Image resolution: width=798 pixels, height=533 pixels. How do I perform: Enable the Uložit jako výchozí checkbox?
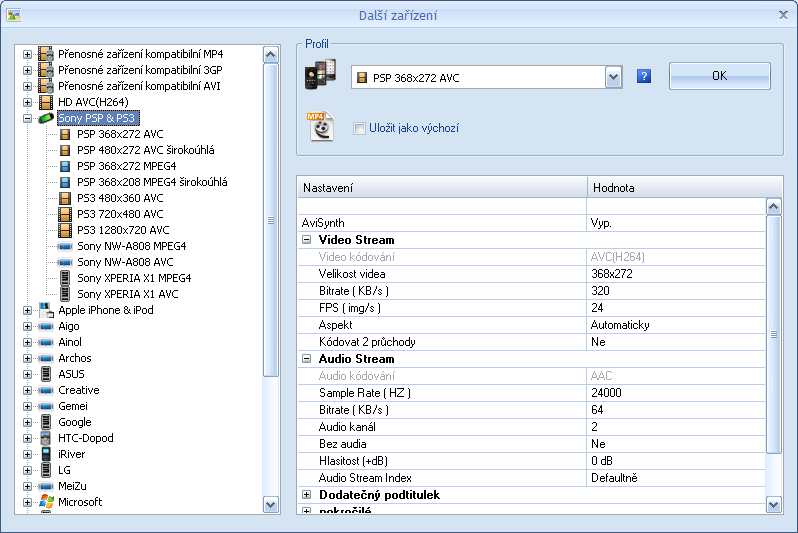tap(359, 128)
